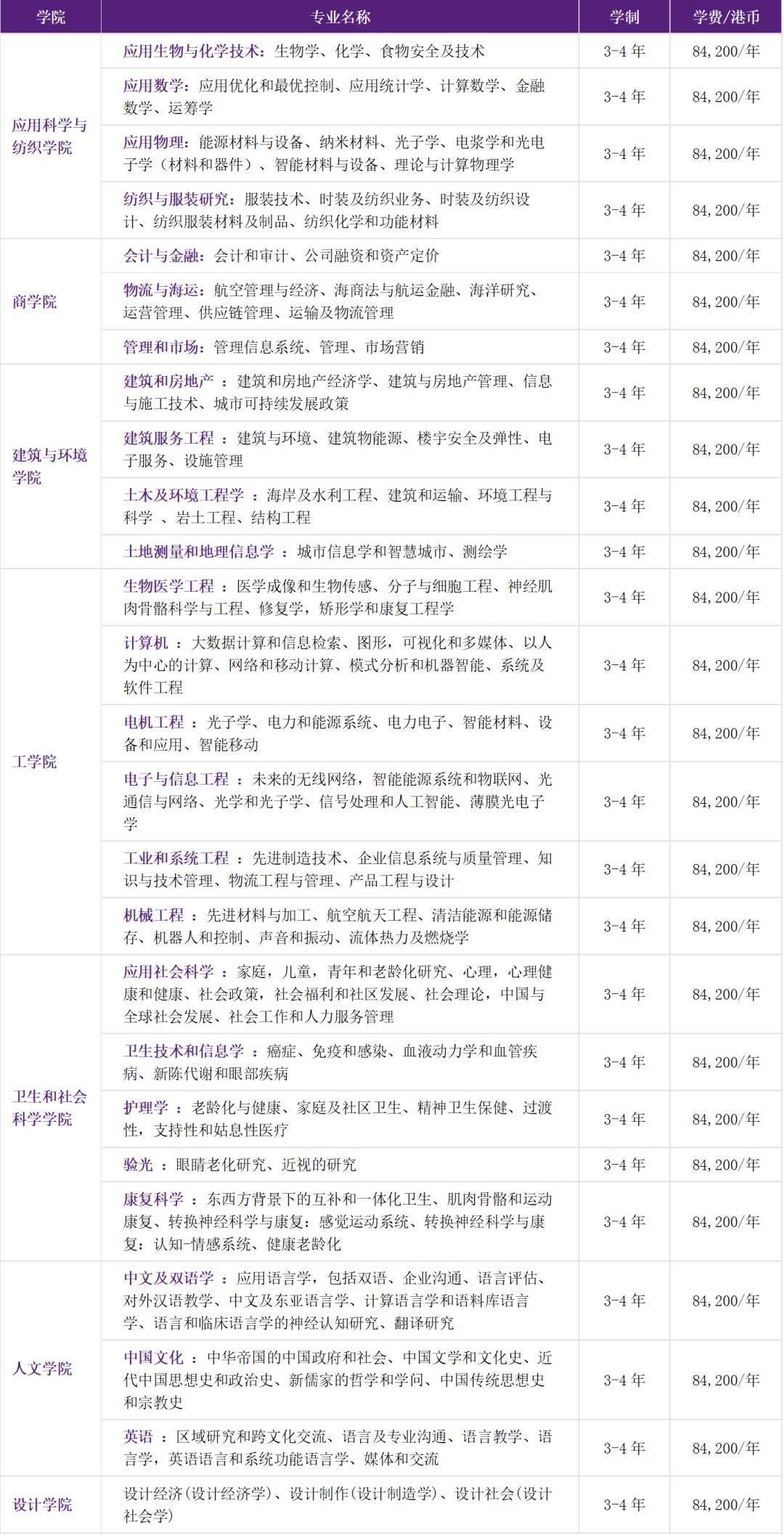The height and width of the screenshot is (1535, 784).
Task: Click the 学院 column header
Action: tap(50, 17)
